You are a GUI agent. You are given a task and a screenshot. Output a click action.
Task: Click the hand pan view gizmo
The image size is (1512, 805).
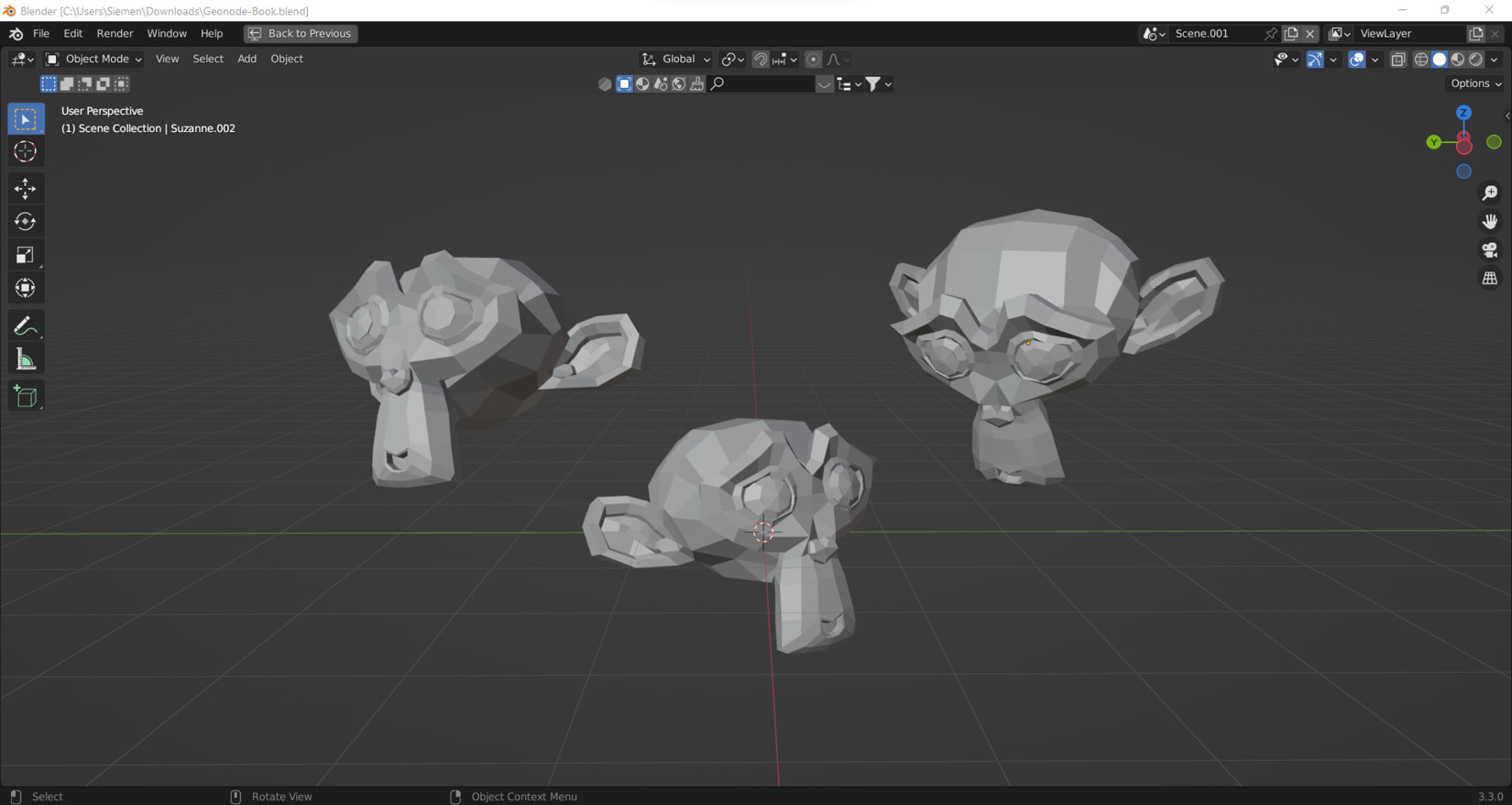tap(1490, 221)
